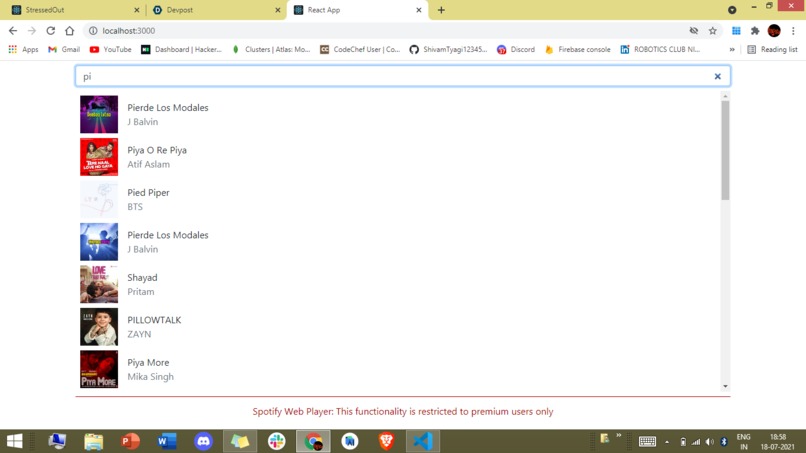This screenshot has width=806, height=453.
Task: Open the Apps bookmark shortcut
Action: 23,49
